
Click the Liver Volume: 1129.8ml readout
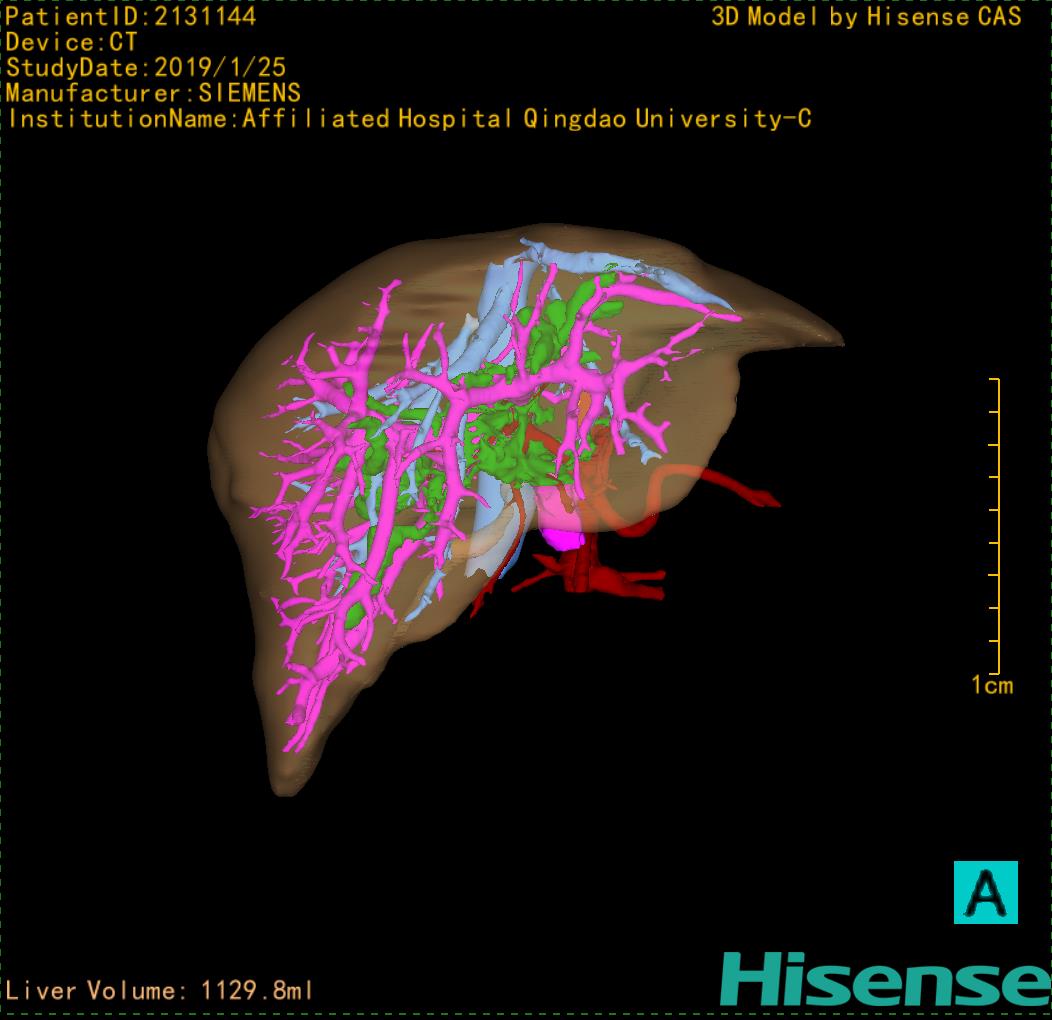tap(159, 990)
